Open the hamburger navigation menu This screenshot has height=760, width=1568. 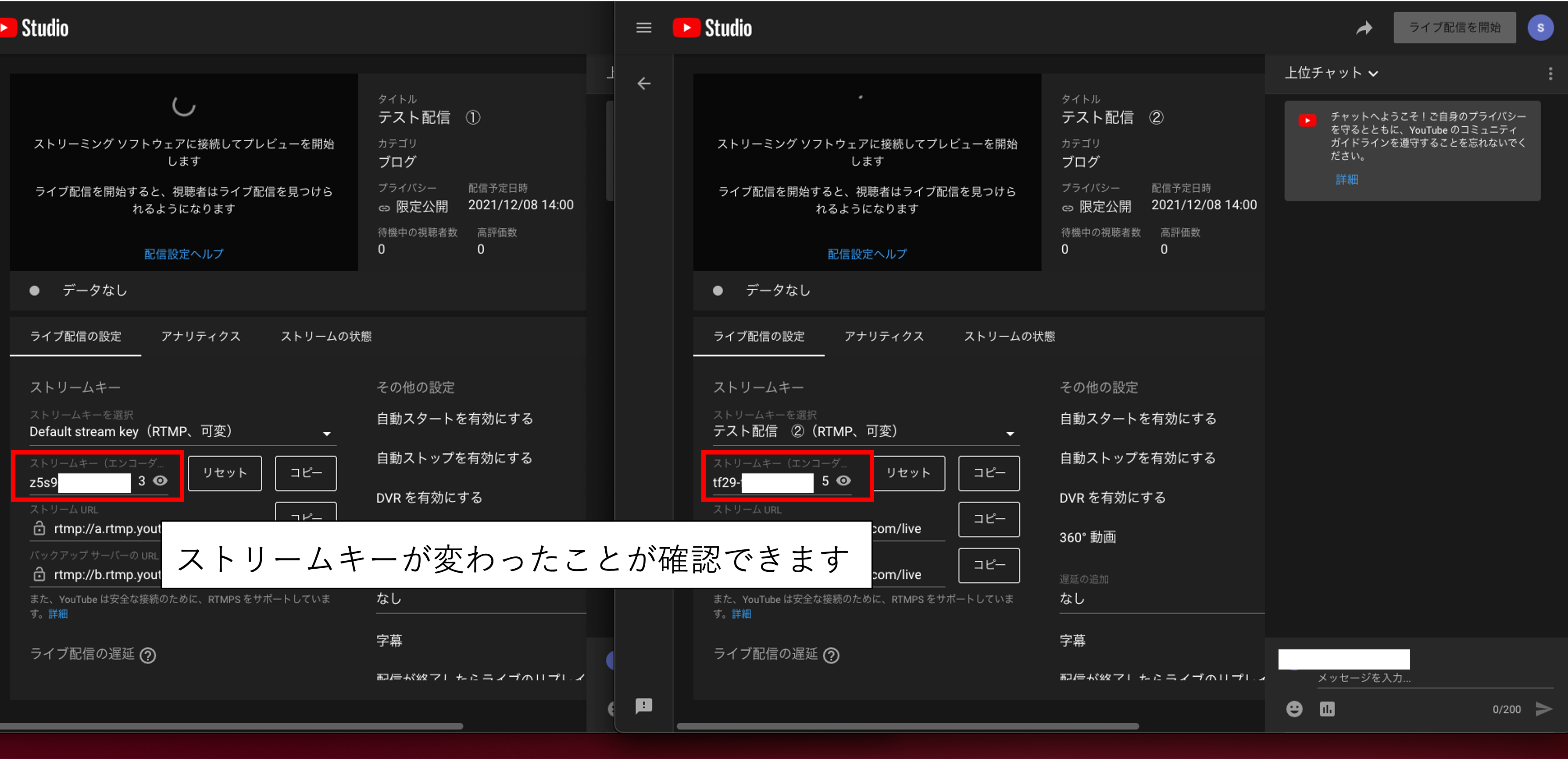[x=643, y=27]
